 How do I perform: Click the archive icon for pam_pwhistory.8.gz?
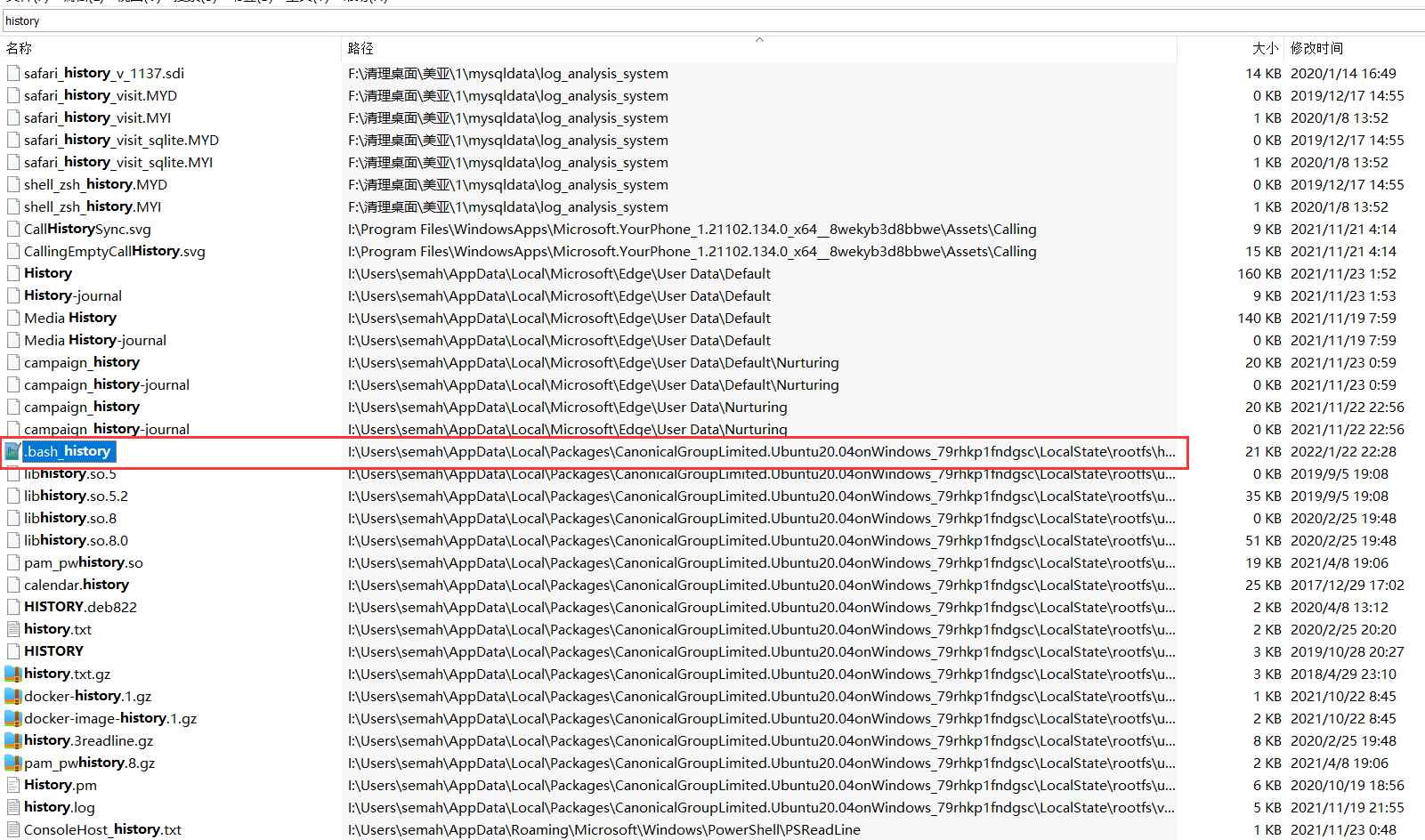pos(13,763)
